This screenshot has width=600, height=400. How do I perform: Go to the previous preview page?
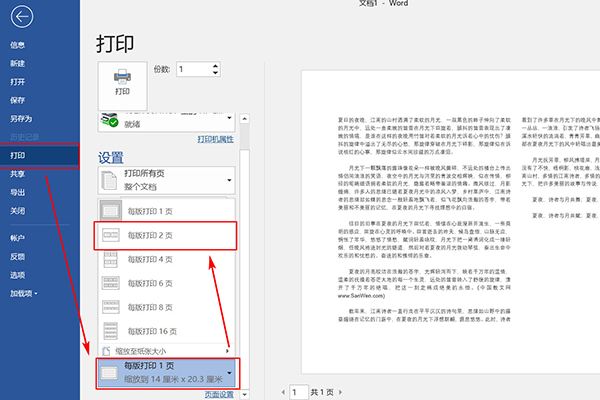coord(283,392)
